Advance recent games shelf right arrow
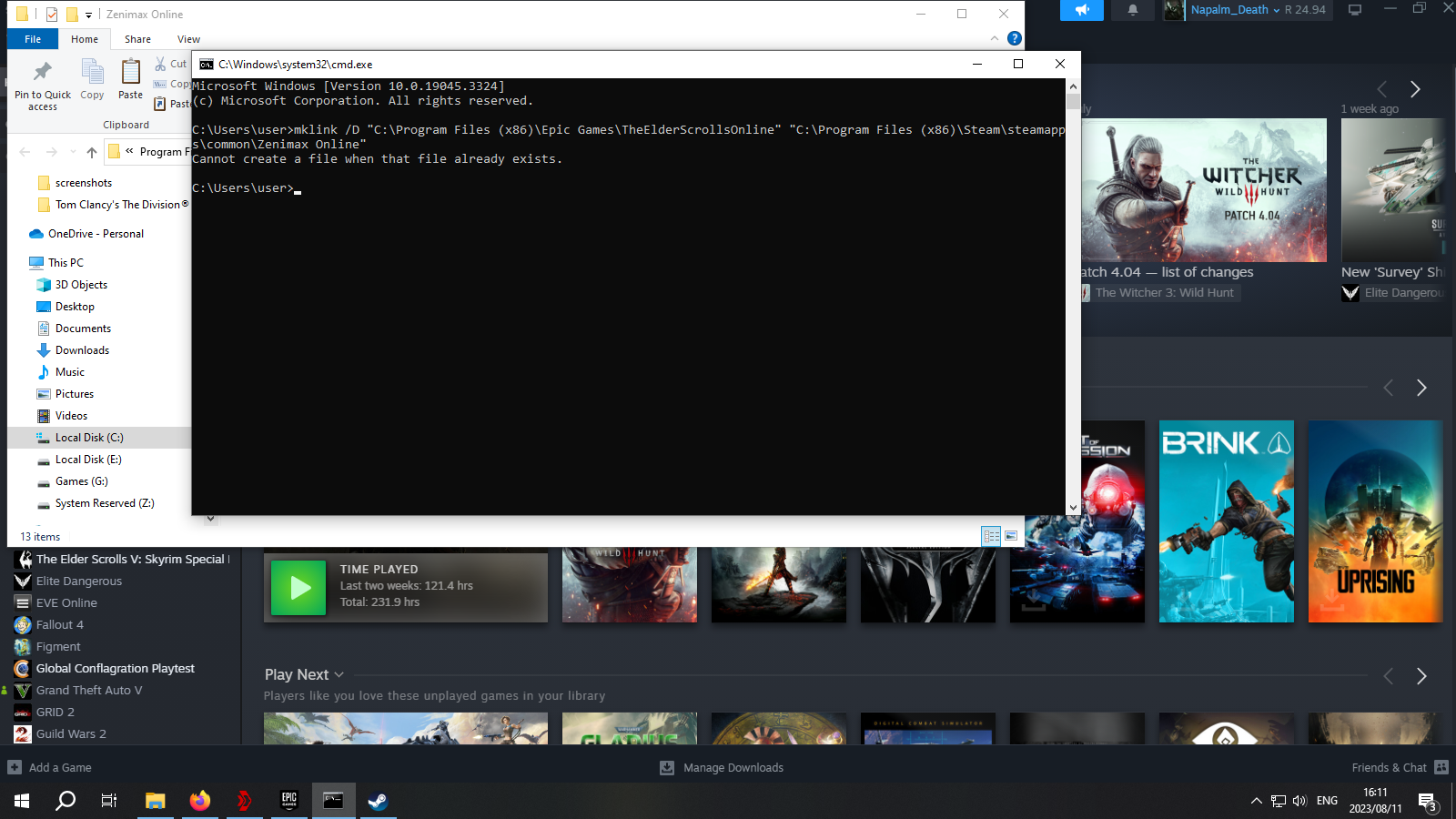Image resolution: width=1456 pixels, height=819 pixels. click(x=1421, y=388)
